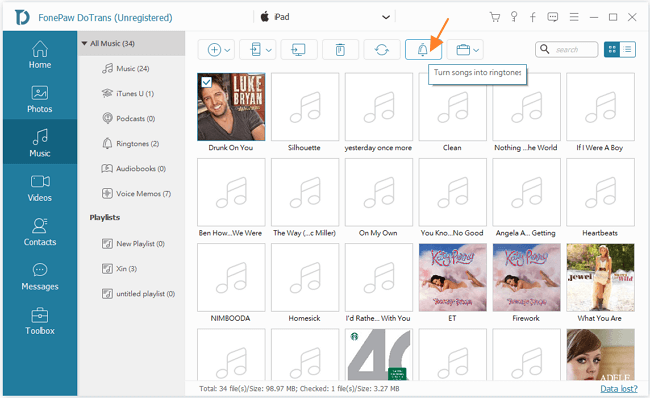Collapse the All Music (34) tree
Screen dimensions: 650x398
[84, 43]
